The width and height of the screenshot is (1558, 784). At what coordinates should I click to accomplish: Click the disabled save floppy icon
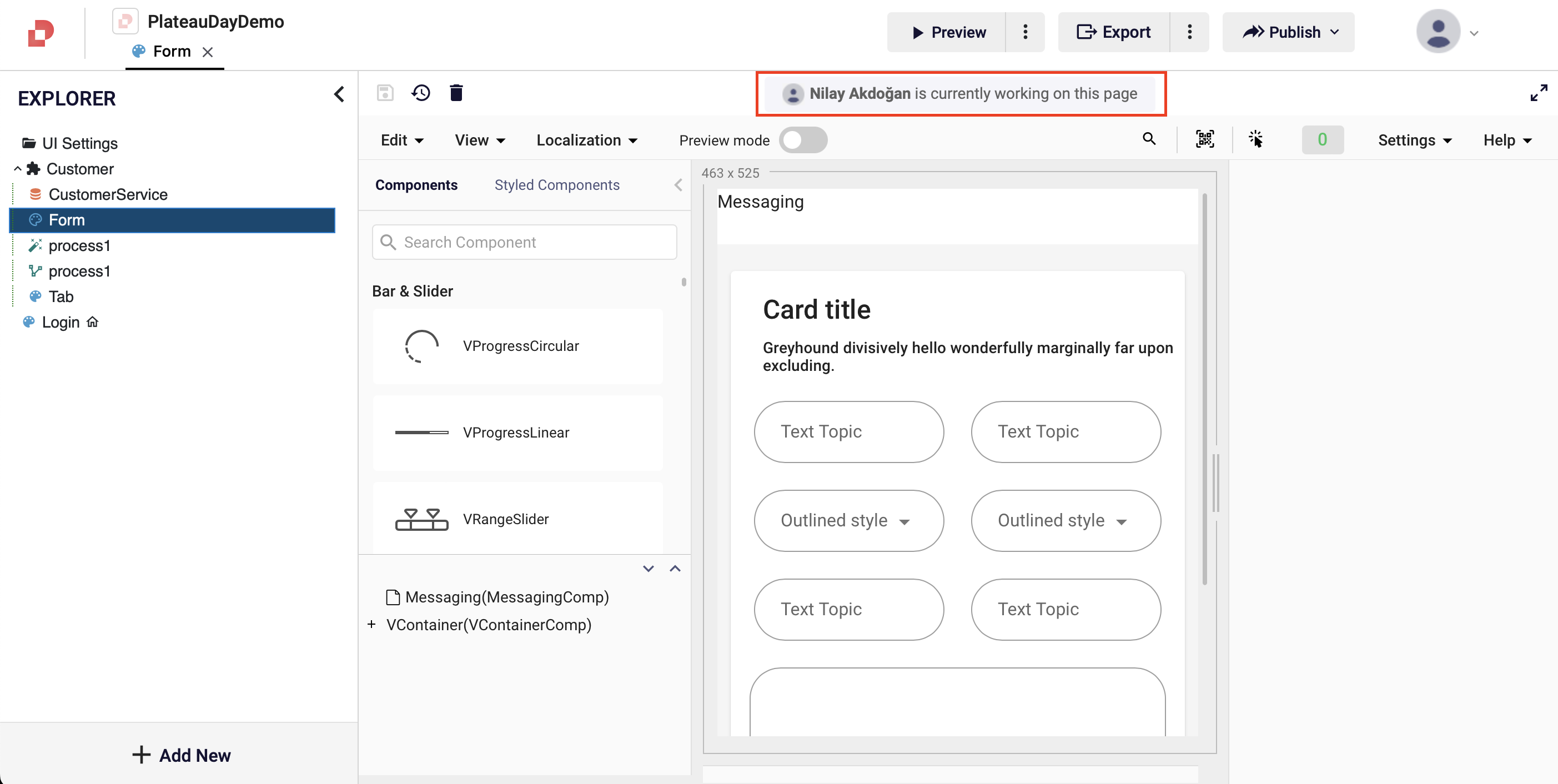(x=385, y=93)
